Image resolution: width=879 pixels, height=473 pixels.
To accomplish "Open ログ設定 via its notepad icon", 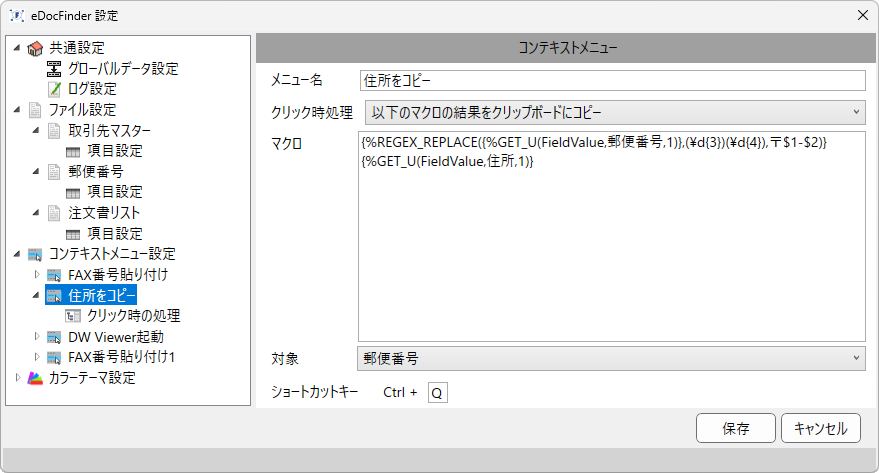I will 54,89.
